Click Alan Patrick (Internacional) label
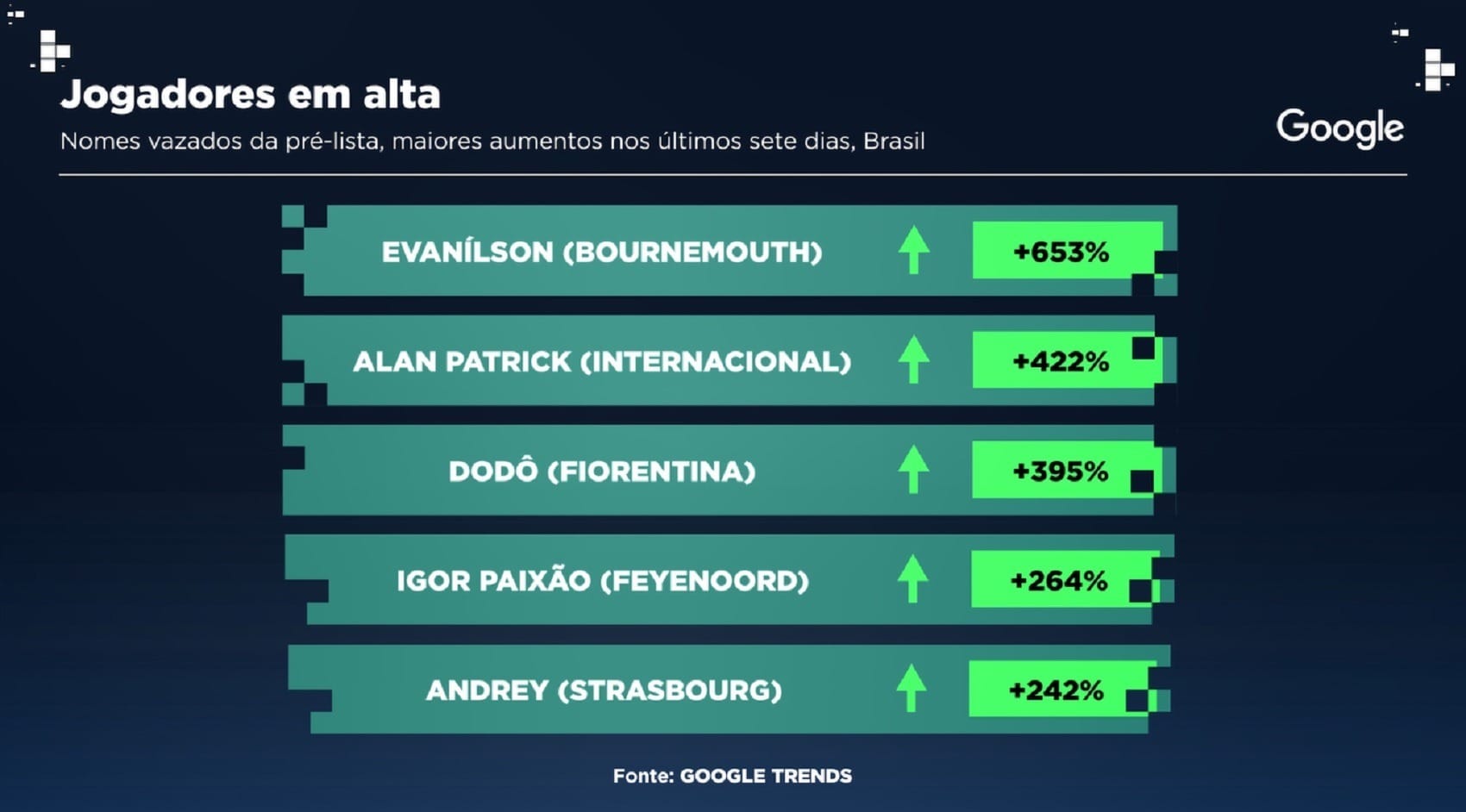 point(602,361)
